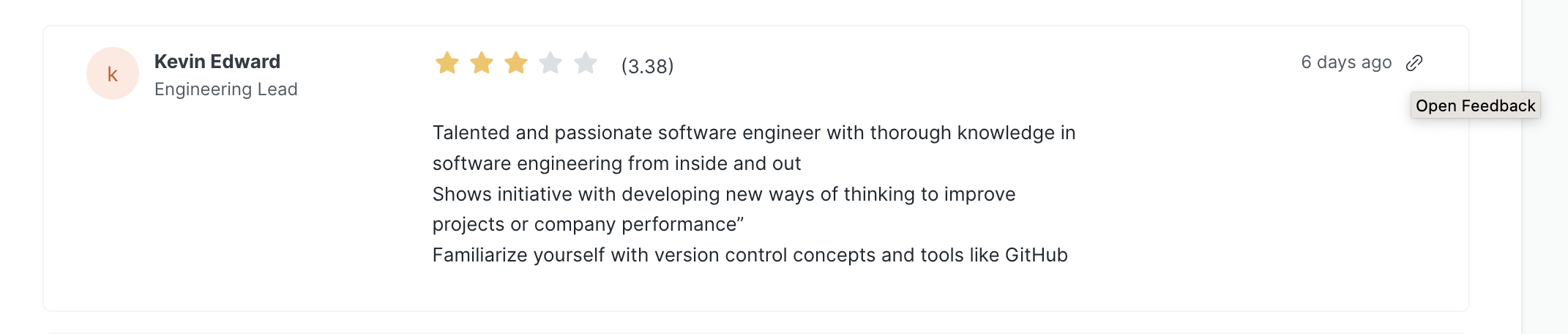Viewport: 1568px width, 334px height.
Task: Click the (3.38) rating score
Action: [647, 67]
